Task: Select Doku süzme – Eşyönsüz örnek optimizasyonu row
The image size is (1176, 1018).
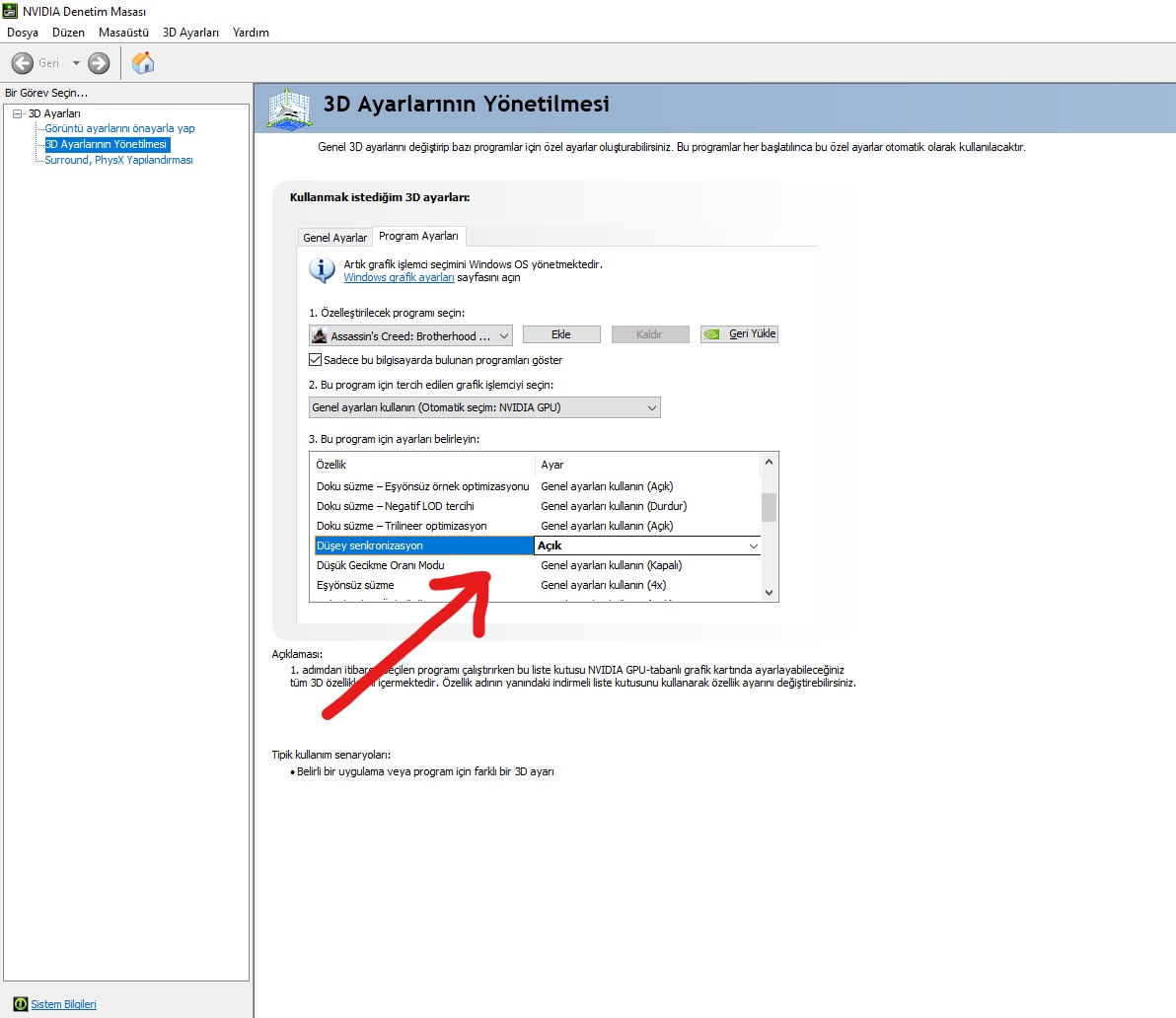Action: [536, 486]
